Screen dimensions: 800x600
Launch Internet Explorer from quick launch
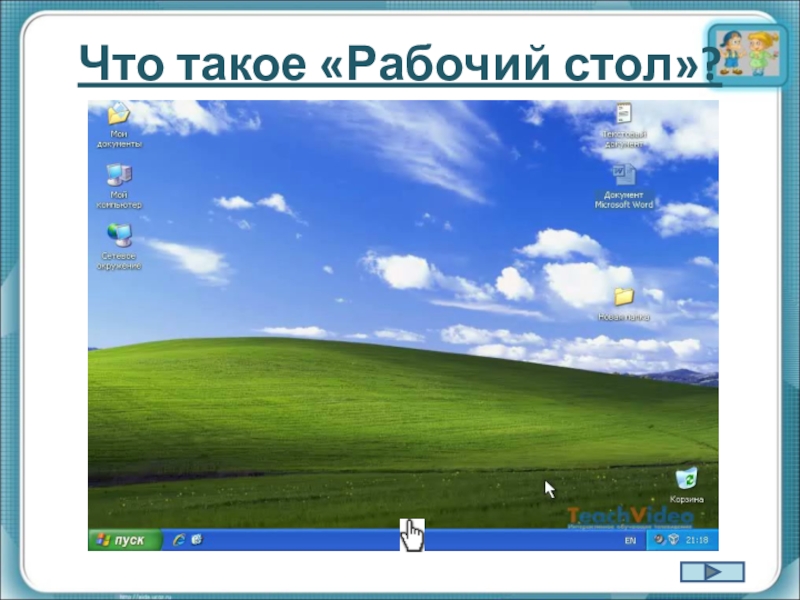179,540
